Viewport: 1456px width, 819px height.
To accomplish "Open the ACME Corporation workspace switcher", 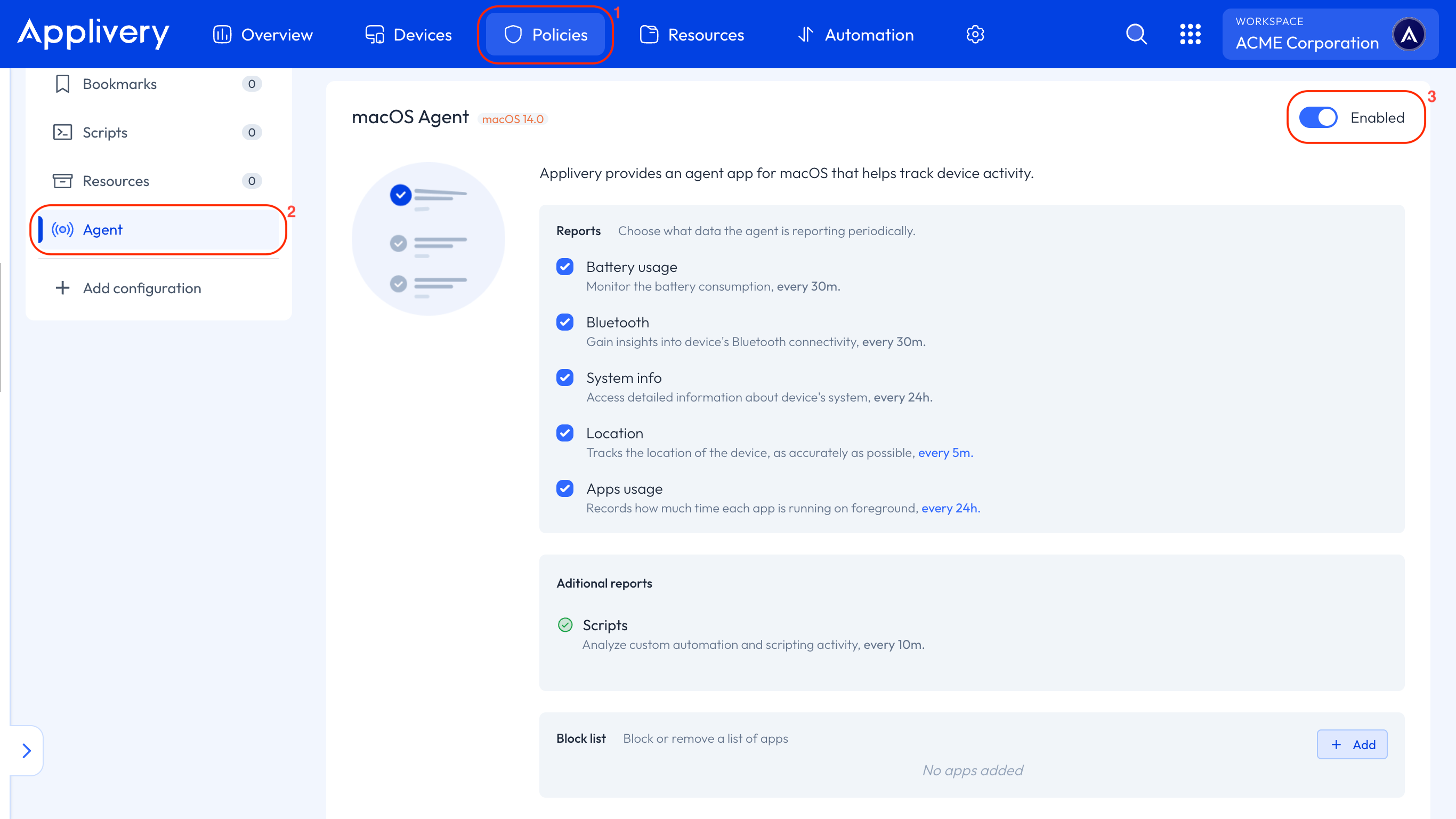I will (1307, 35).
